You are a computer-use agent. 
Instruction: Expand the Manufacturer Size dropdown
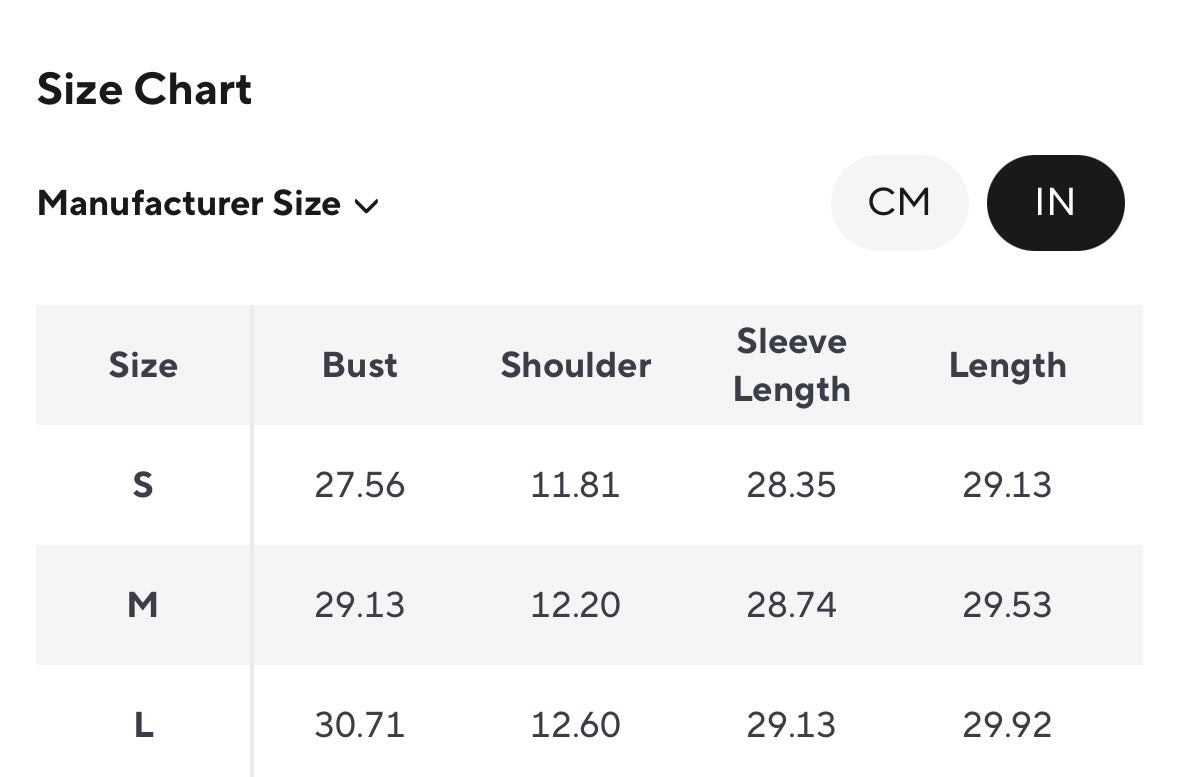click(207, 204)
